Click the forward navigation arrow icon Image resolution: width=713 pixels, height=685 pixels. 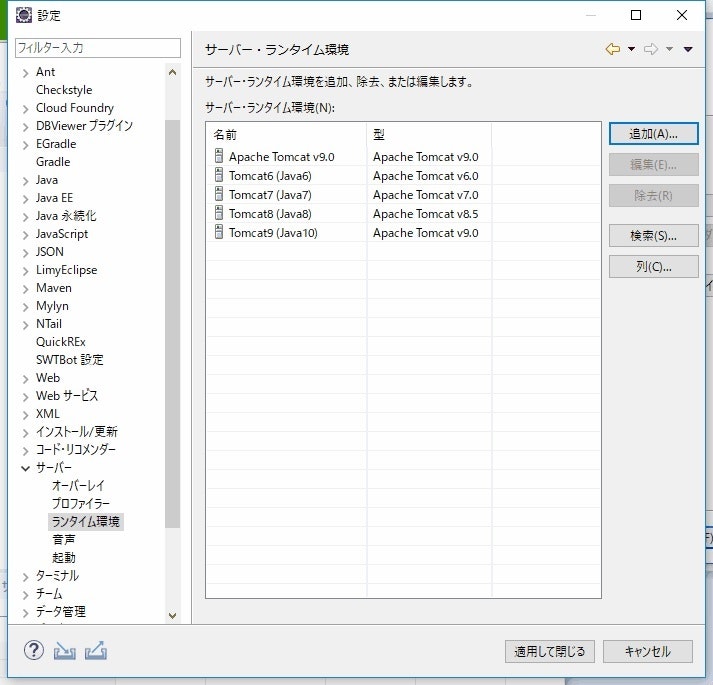[651, 49]
